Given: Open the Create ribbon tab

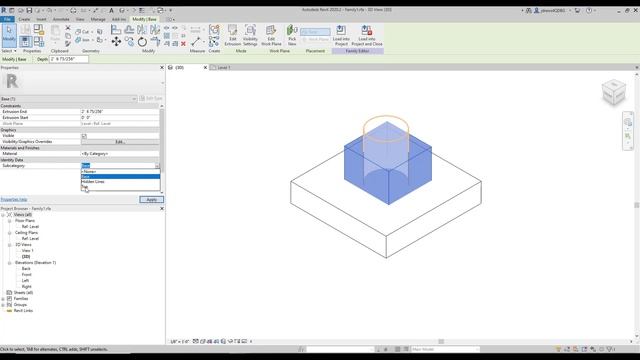Looking at the screenshot, I should point(24,19).
